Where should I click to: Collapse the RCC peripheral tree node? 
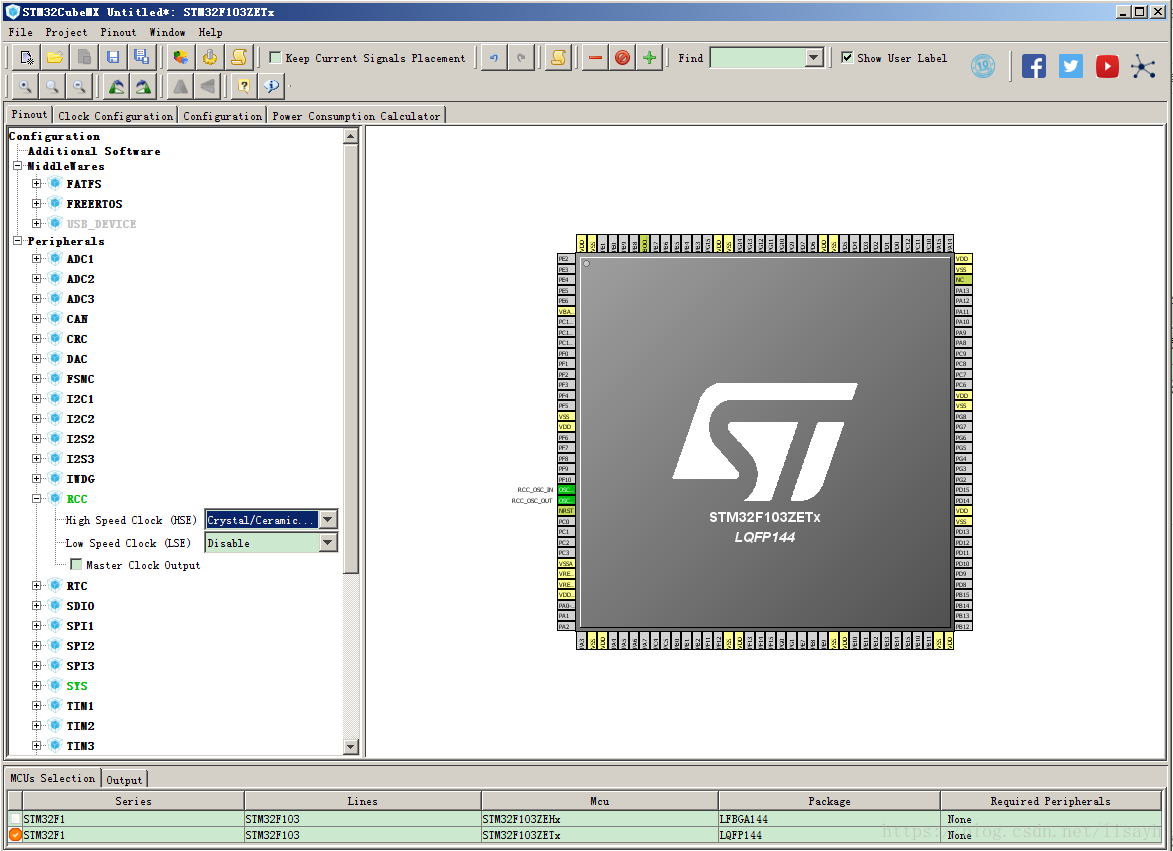click(x=36, y=498)
